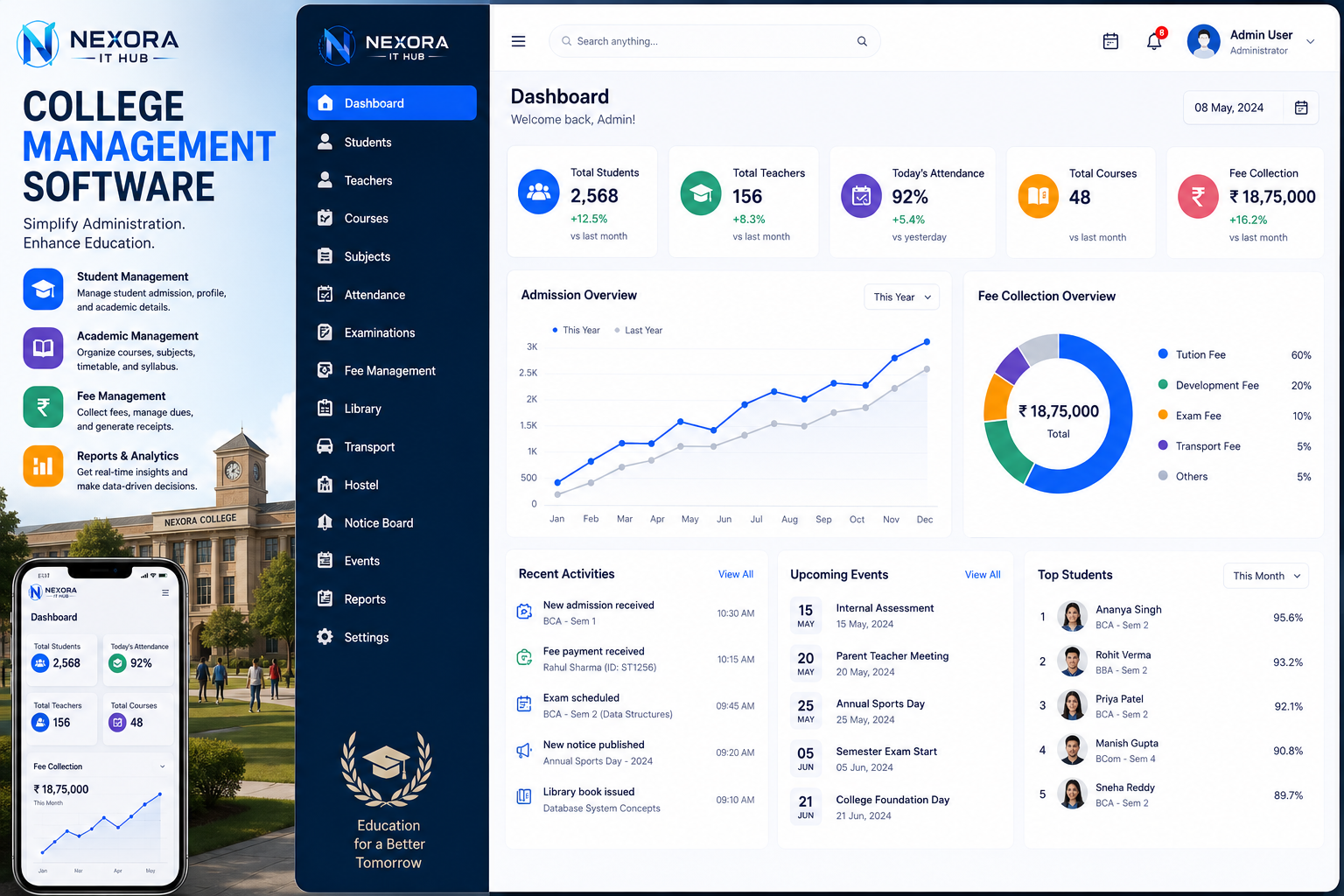
Task: Open the calendar icon in top header
Action: pos(1110,41)
